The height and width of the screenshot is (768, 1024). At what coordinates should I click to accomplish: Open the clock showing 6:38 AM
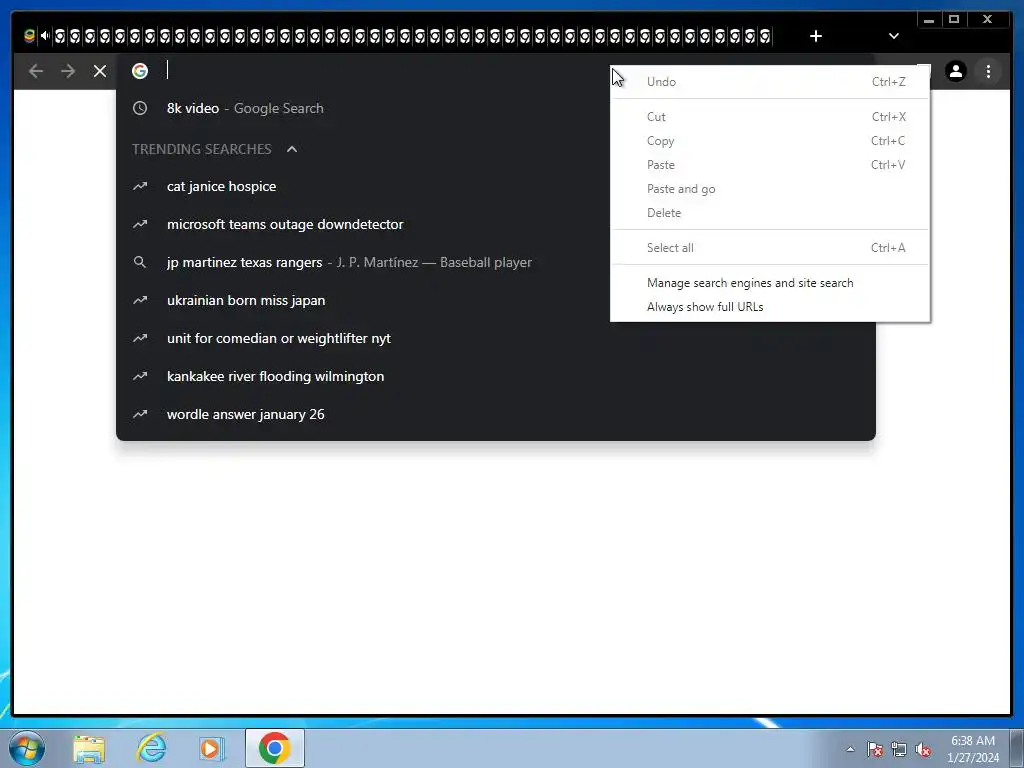pos(973,749)
